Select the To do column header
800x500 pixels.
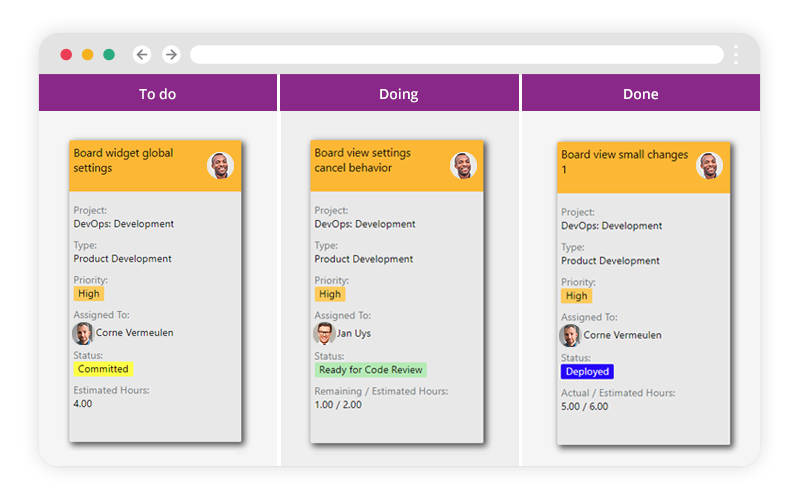point(158,93)
